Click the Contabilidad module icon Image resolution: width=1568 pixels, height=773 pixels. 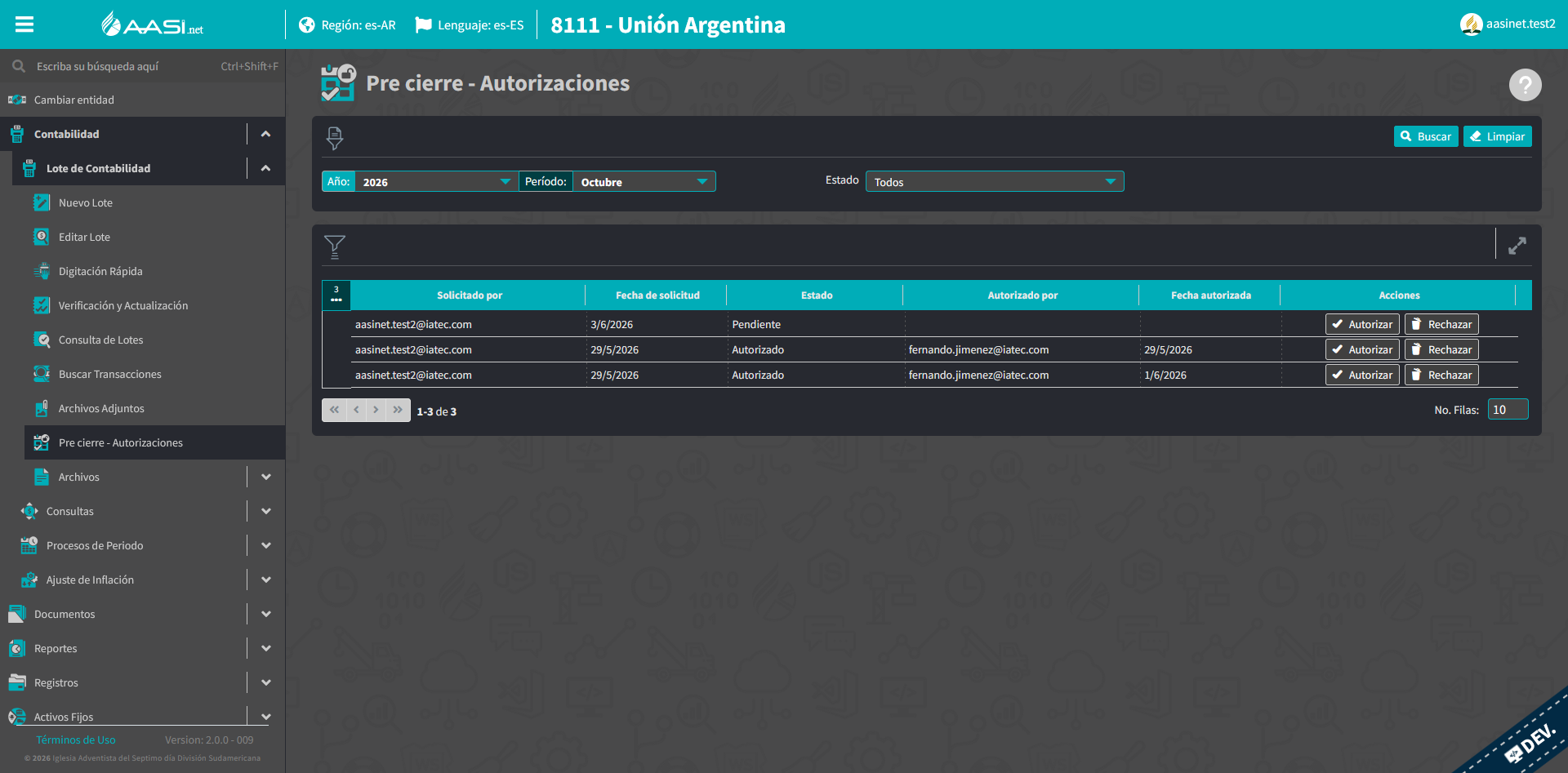17,134
